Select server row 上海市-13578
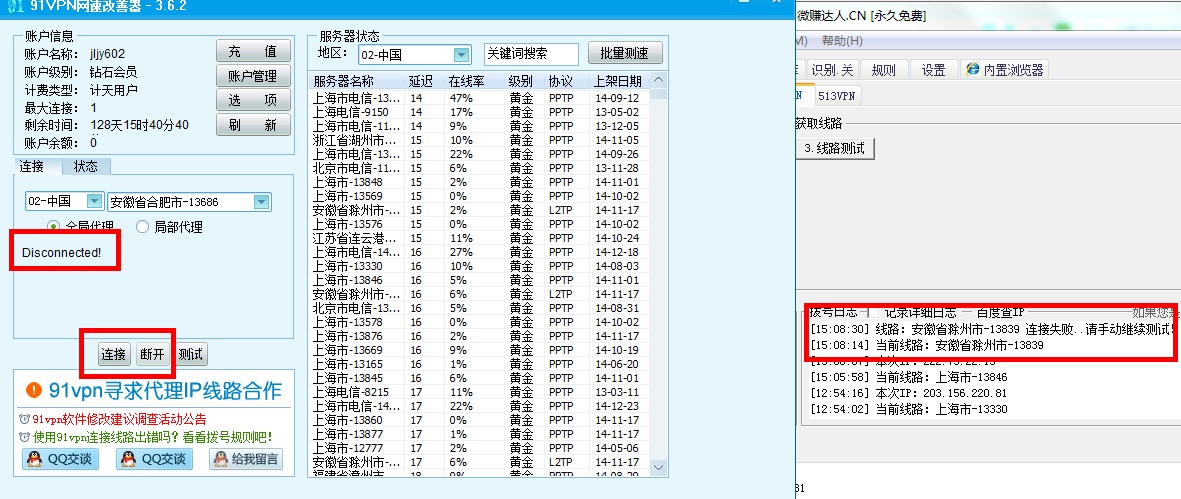 pyautogui.click(x=479, y=322)
